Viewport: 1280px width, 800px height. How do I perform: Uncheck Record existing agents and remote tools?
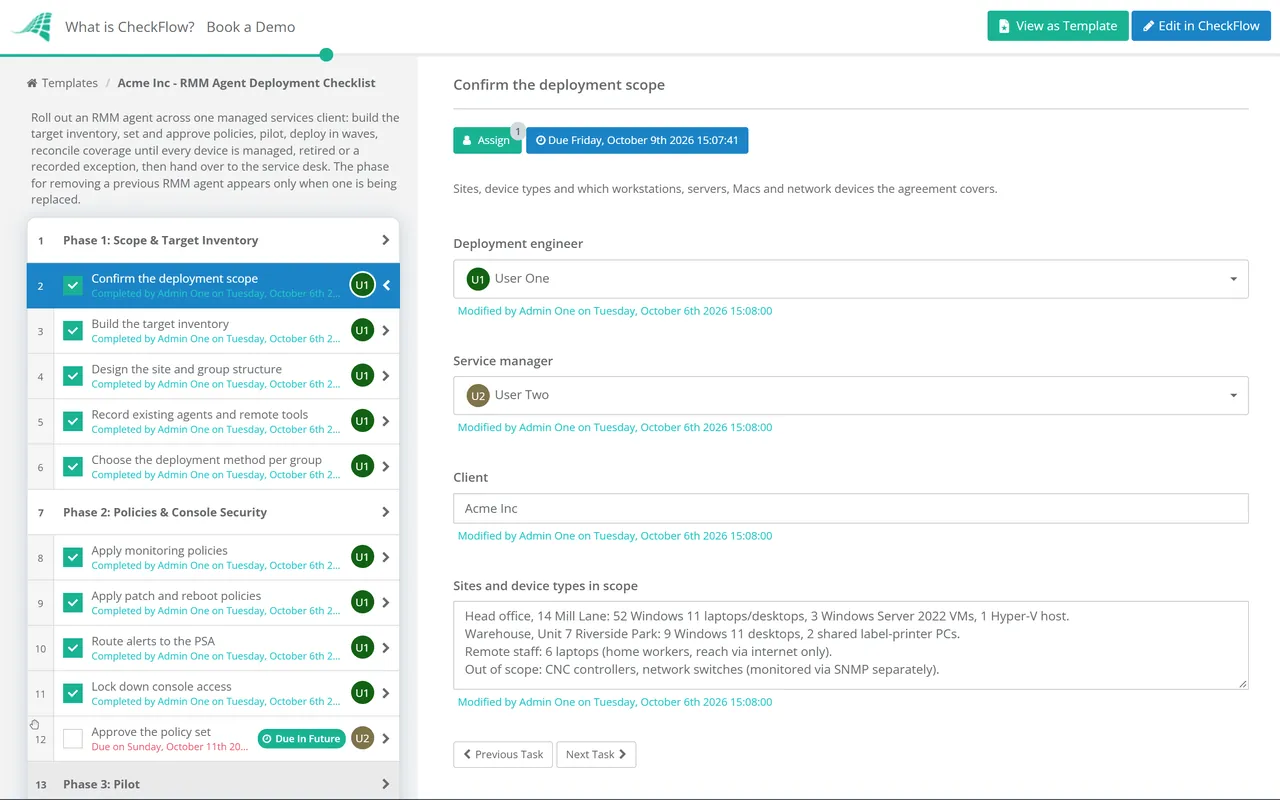coord(73,421)
